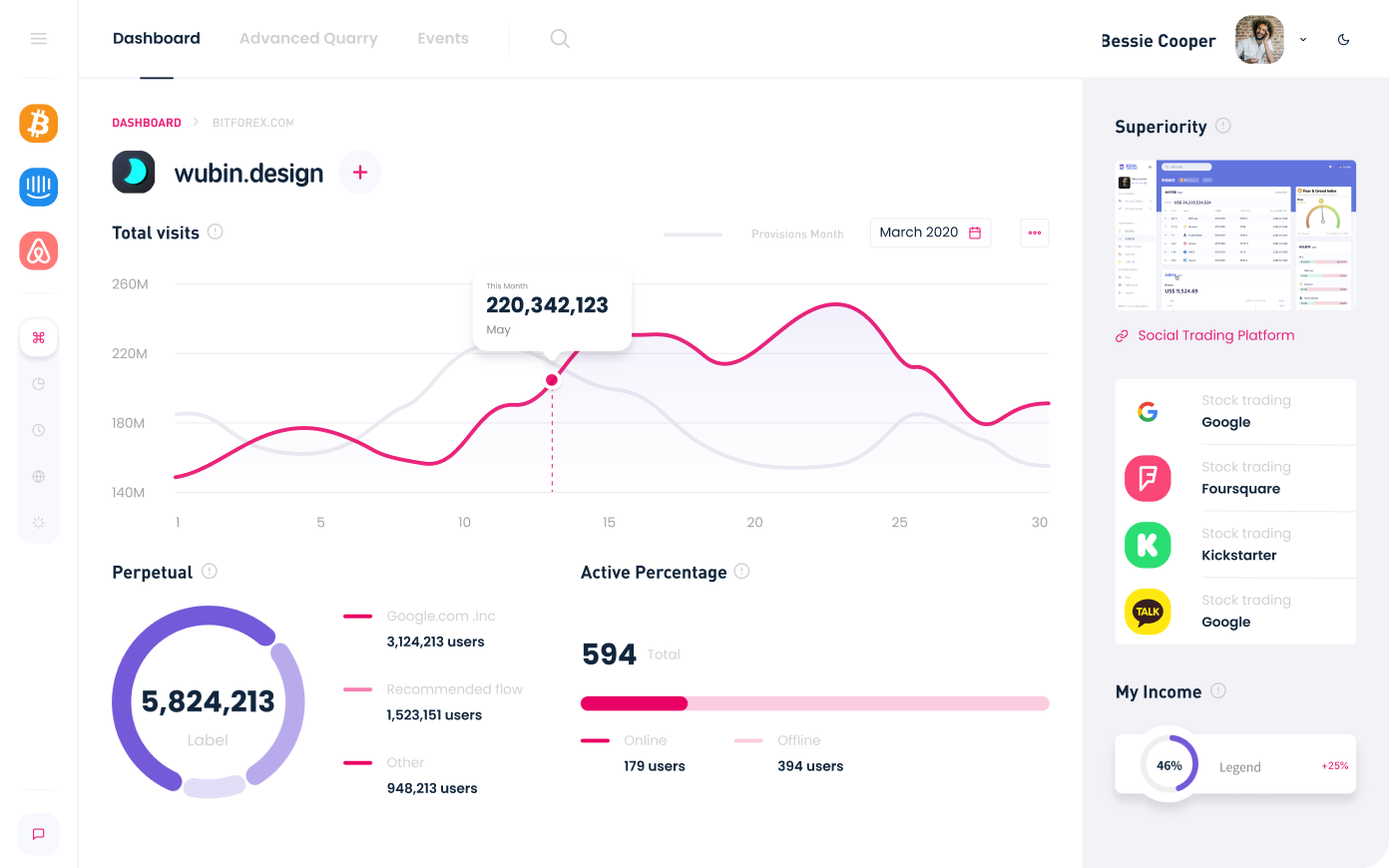1389x868 pixels.
Task: Switch to the Advanced Quarry tab
Action: [x=308, y=38]
